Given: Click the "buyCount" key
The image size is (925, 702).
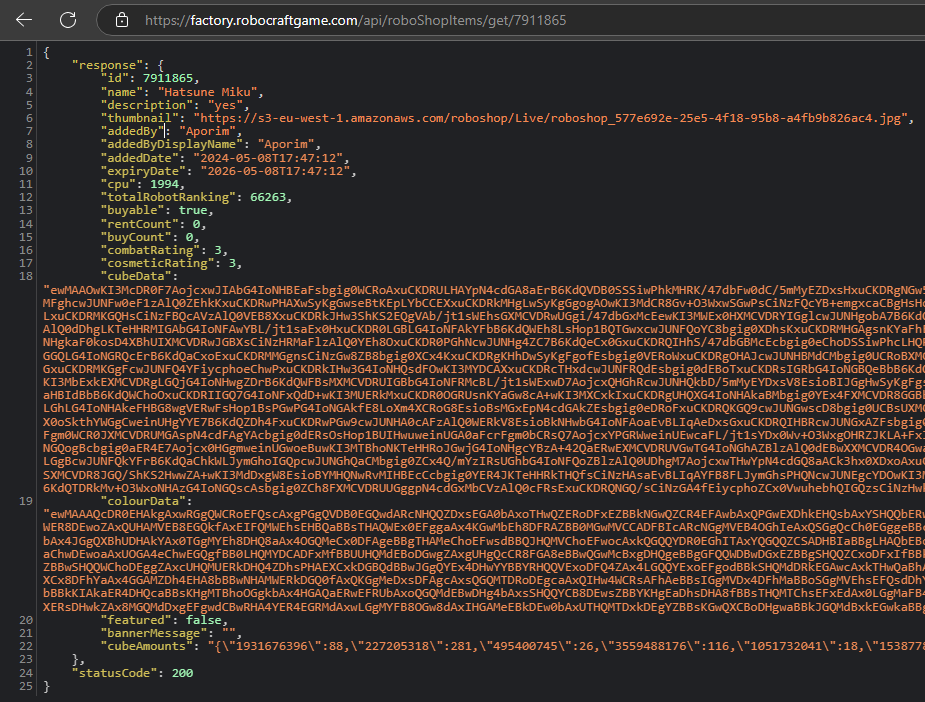Looking at the screenshot, I should tap(136, 237).
